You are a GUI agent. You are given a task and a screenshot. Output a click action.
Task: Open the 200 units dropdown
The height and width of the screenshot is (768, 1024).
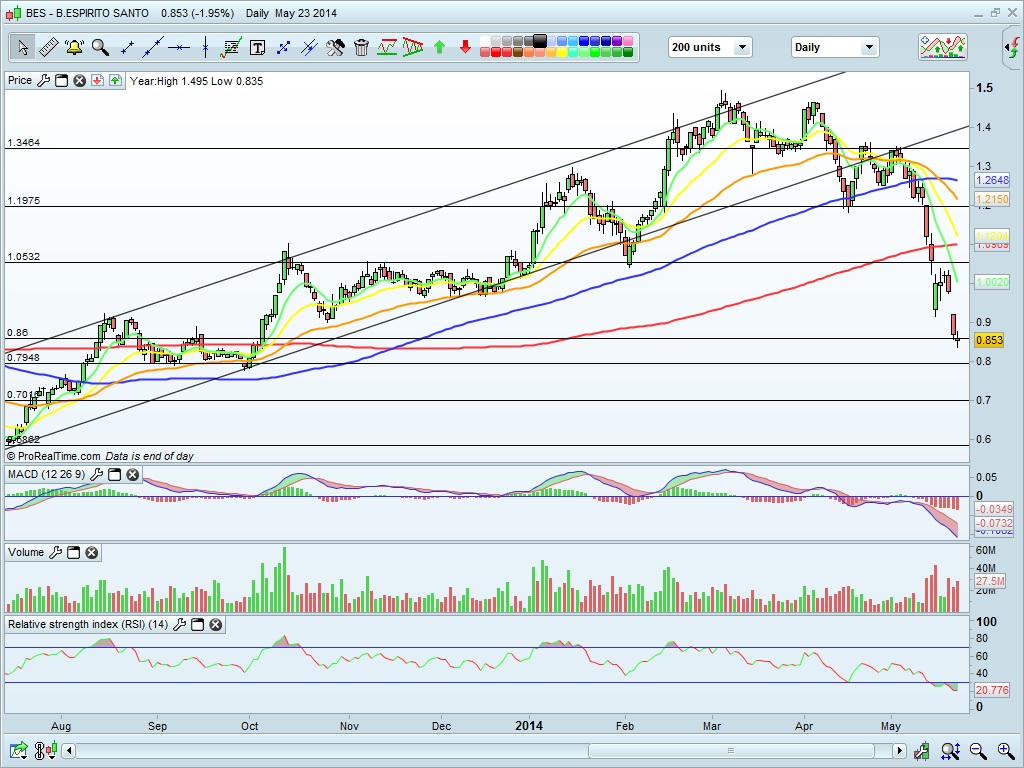click(710, 47)
